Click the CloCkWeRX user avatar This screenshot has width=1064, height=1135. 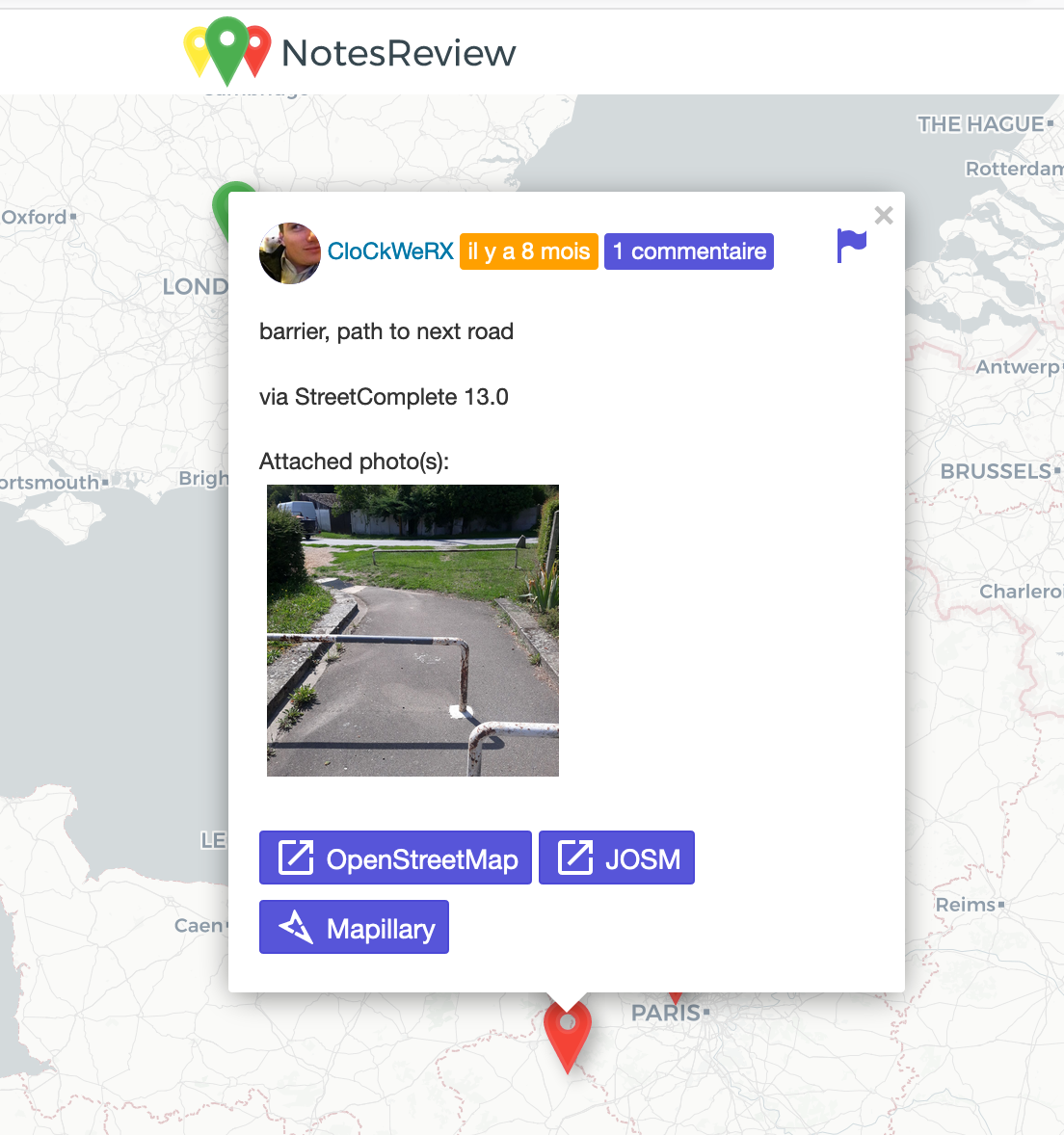click(x=289, y=252)
